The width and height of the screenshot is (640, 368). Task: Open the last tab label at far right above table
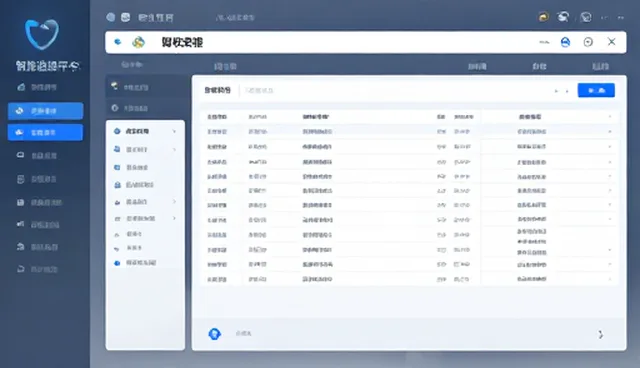pos(600,66)
